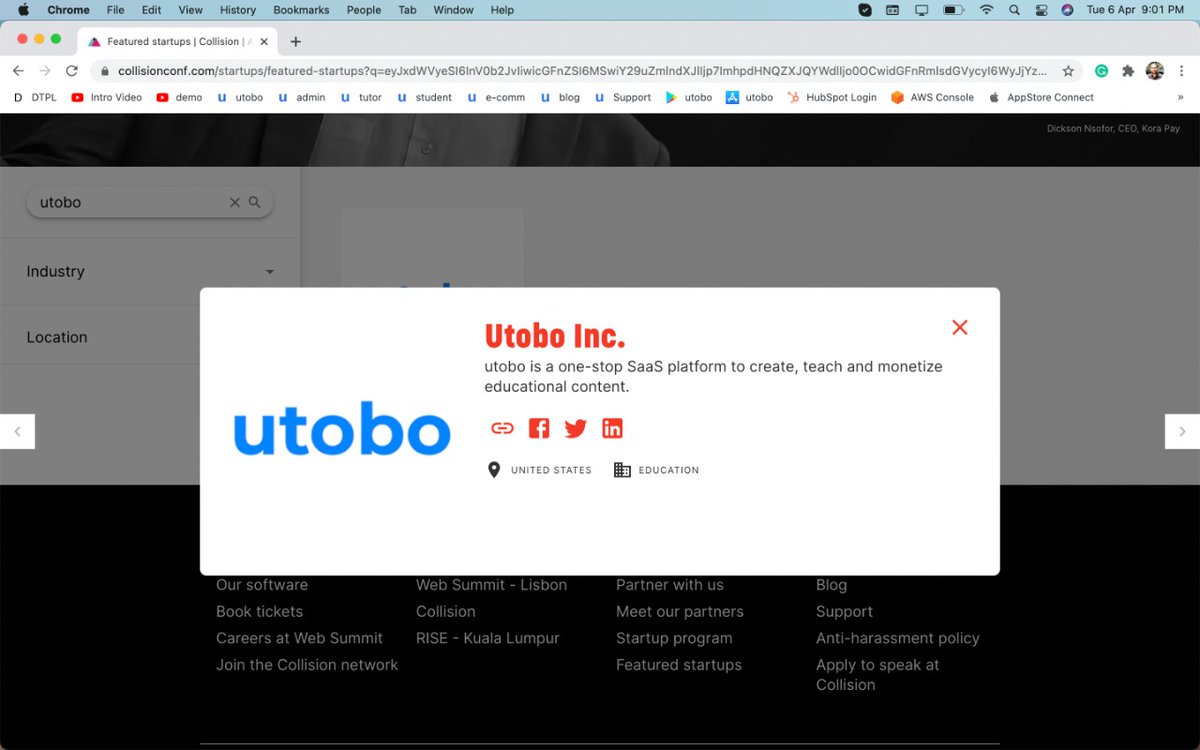The width and height of the screenshot is (1200, 750).
Task: Open the History menu
Action: coord(238,10)
